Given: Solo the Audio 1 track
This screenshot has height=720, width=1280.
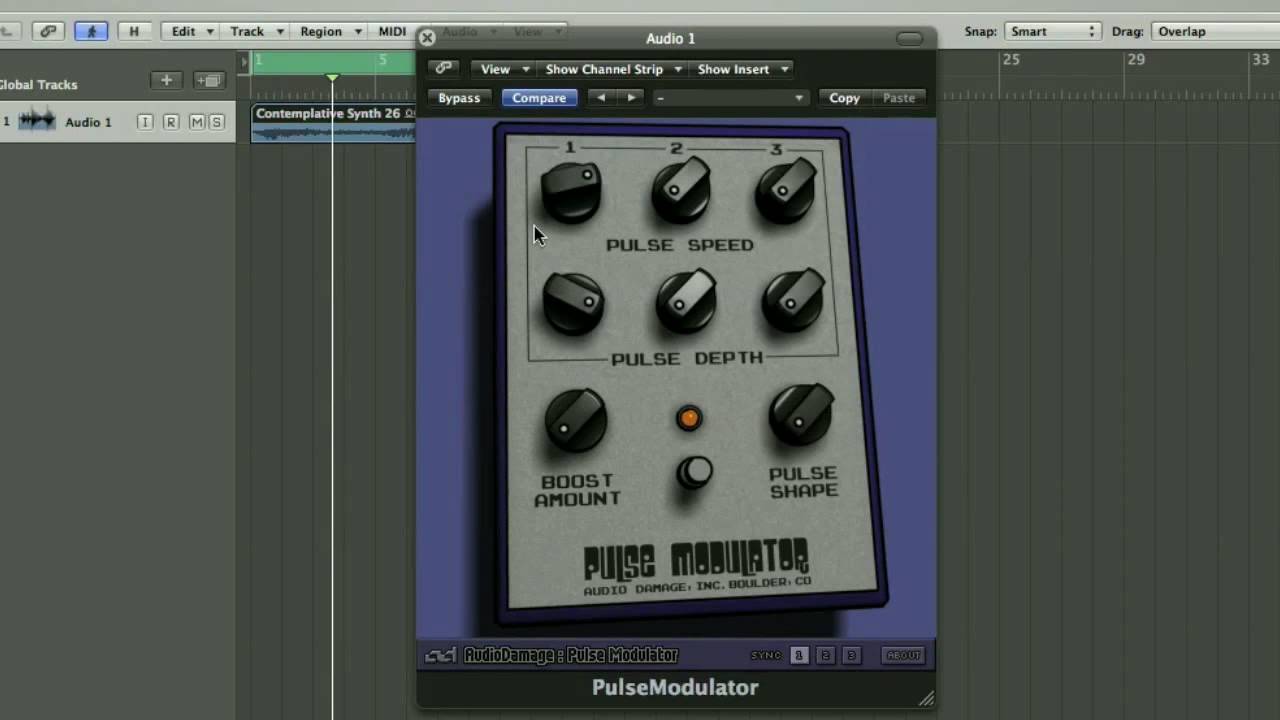Looking at the screenshot, I should [216, 122].
